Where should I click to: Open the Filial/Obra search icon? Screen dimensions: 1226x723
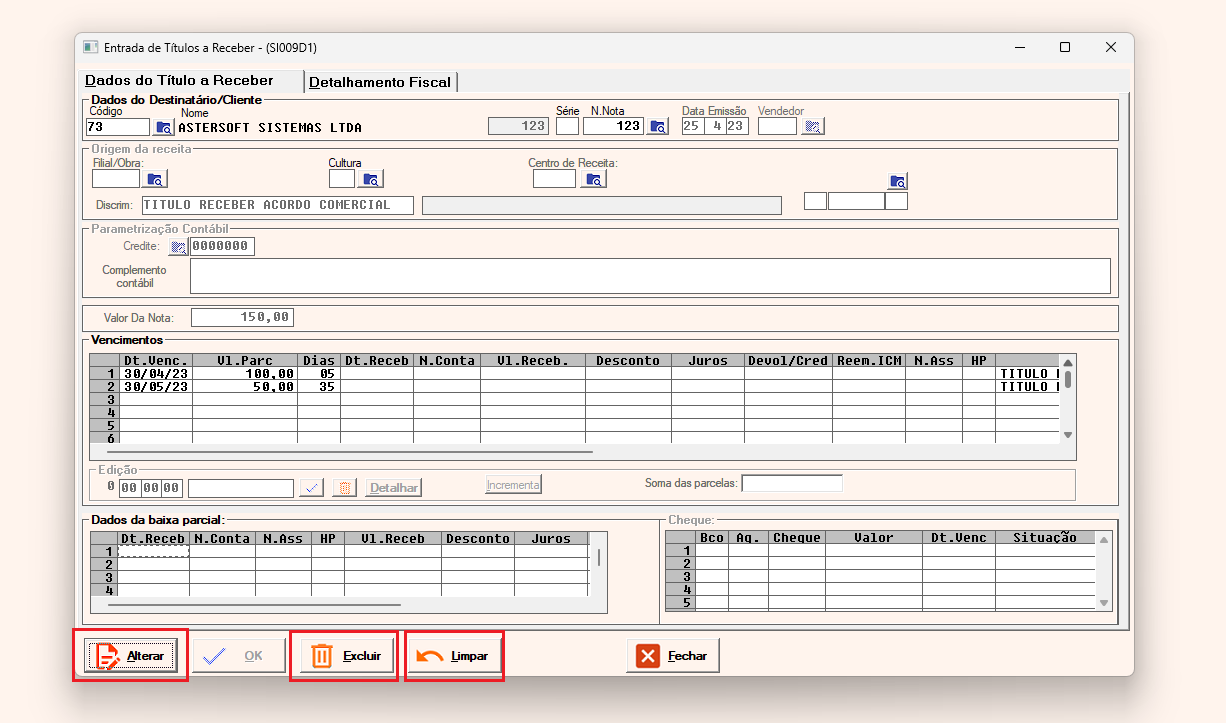pyautogui.click(x=155, y=180)
